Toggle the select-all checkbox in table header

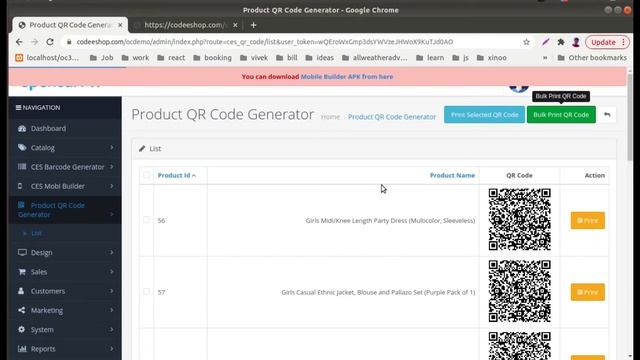coord(146,175)
